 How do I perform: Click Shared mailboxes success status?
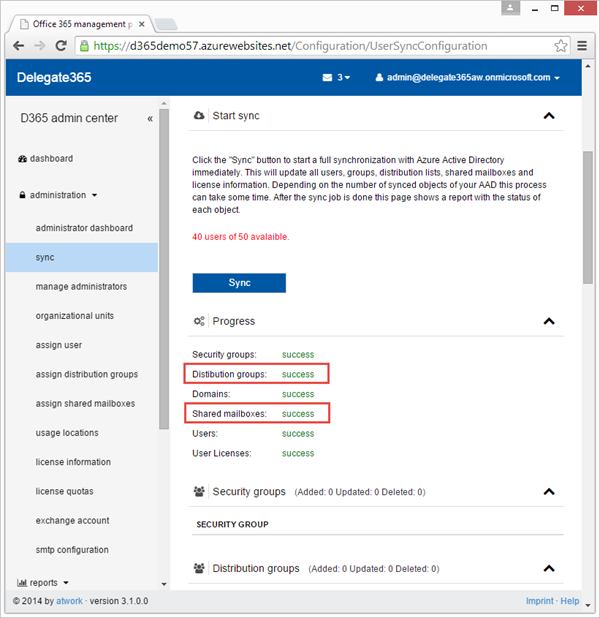click(298, 414)
